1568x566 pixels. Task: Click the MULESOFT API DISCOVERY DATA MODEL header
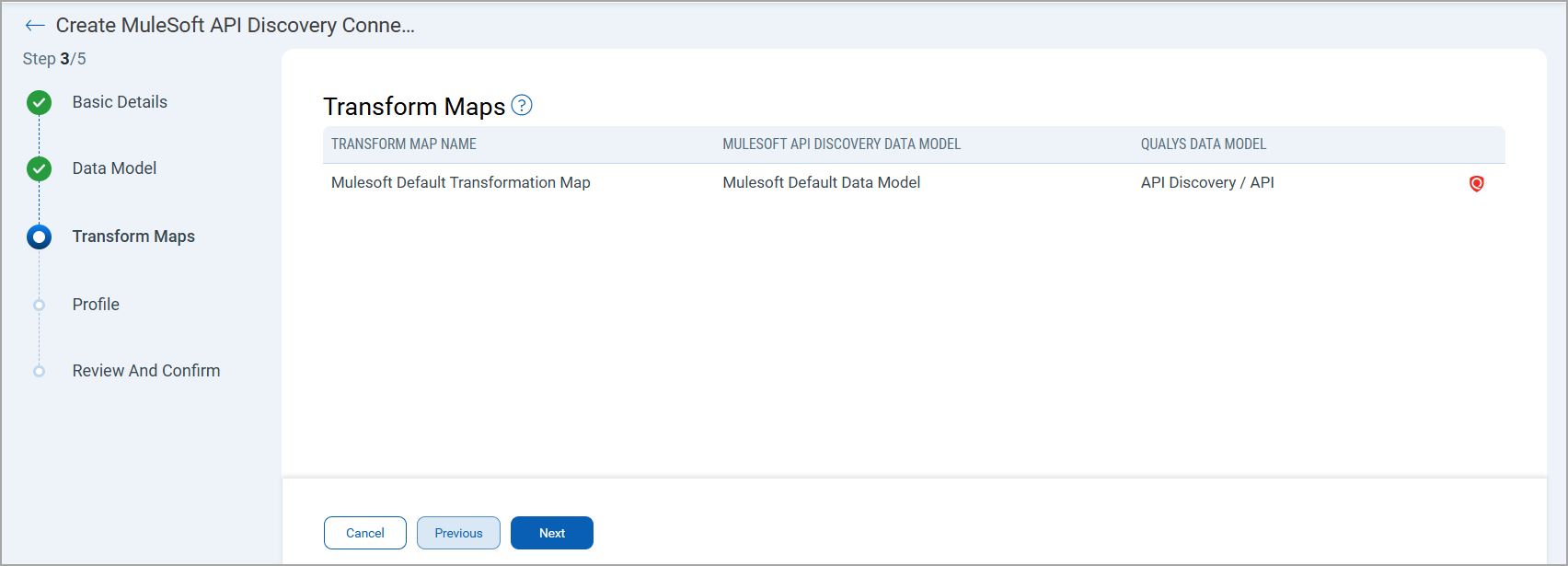click(x=841, y=144)
